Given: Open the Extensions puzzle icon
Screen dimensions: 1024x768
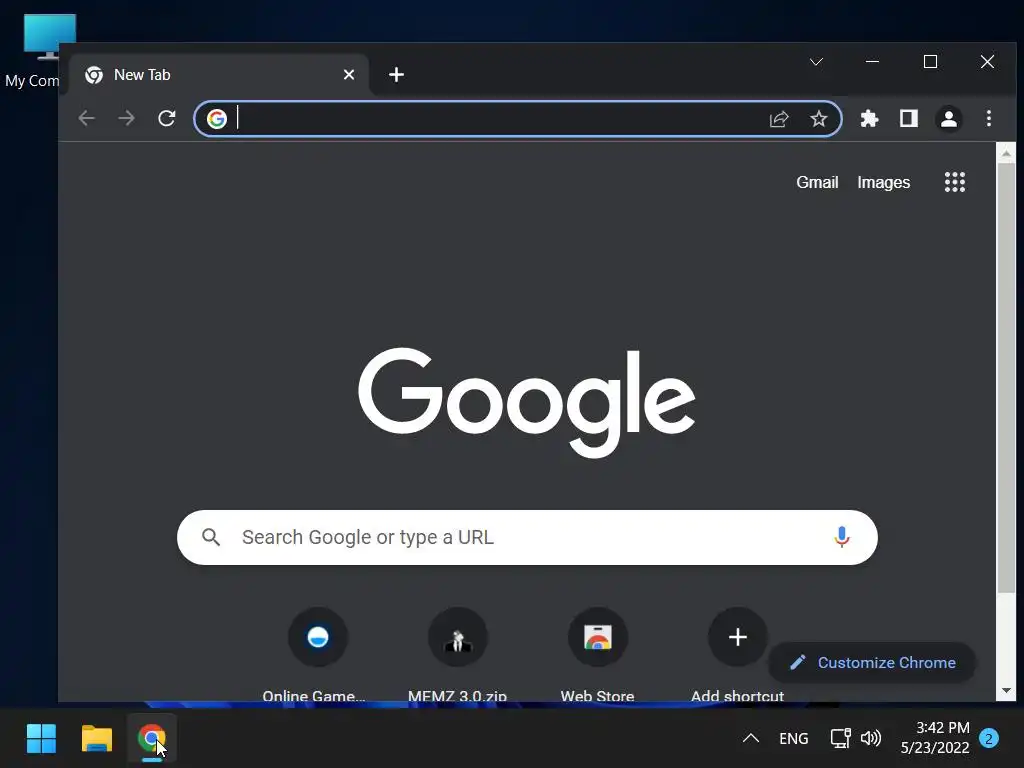Looking at the screenshot, I should point(869,118).
